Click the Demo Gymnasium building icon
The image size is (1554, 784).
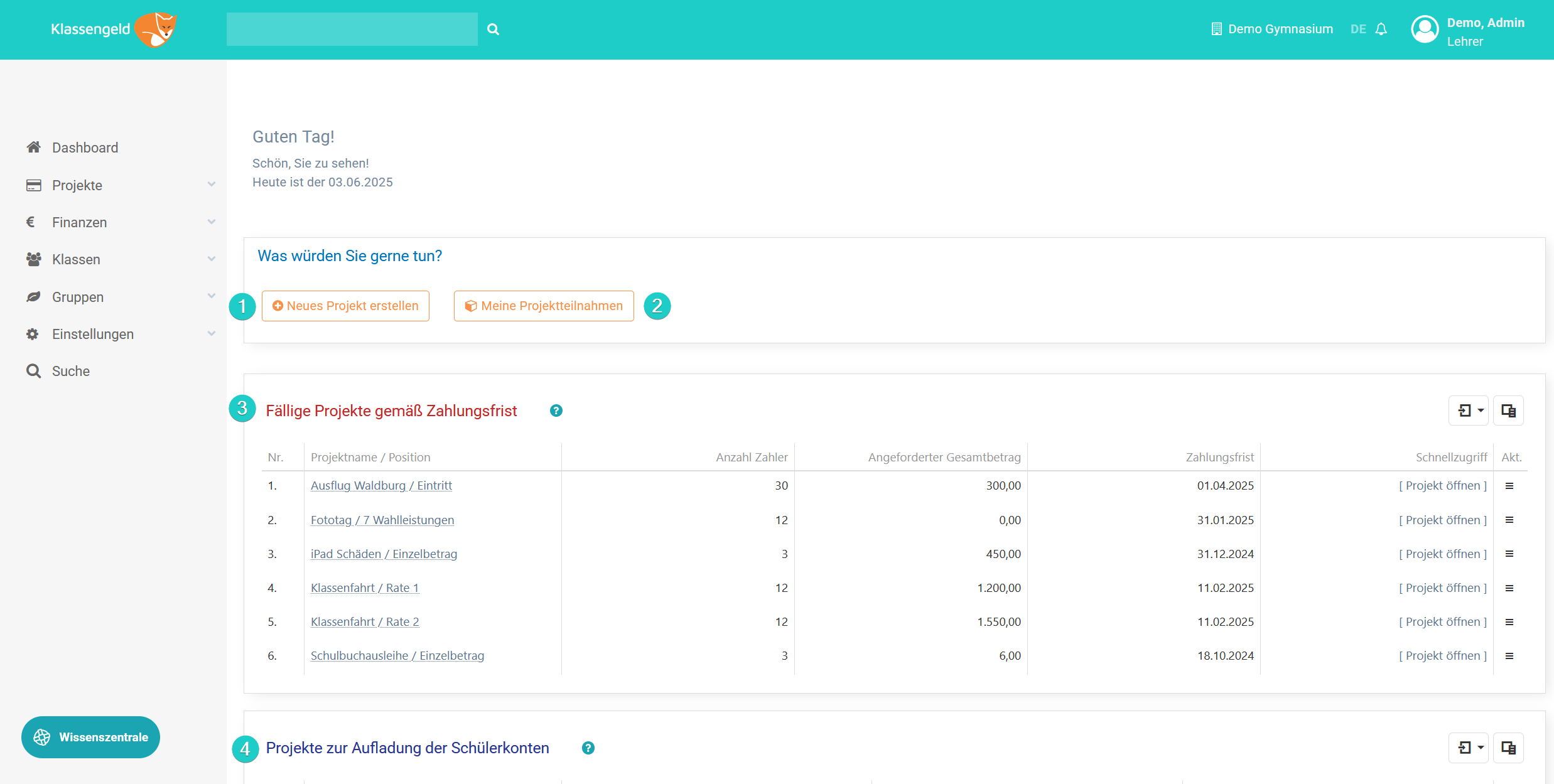(1216, 29)
